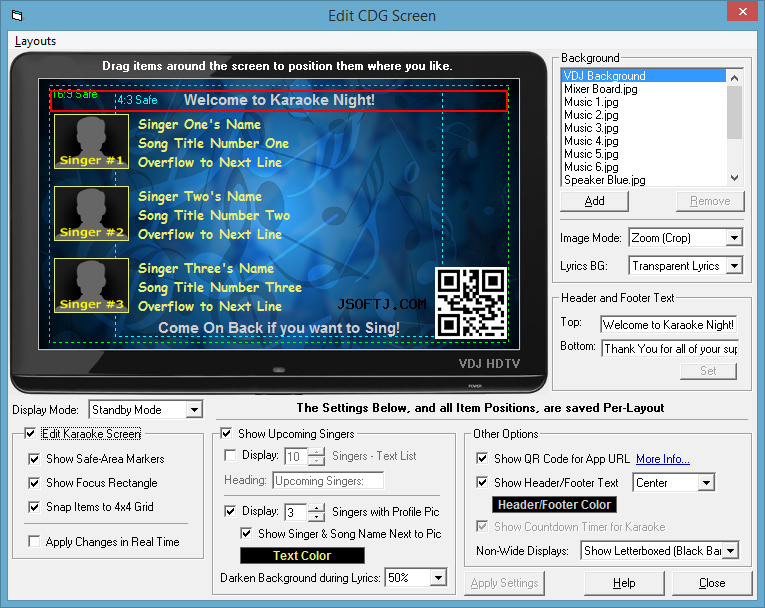The width and height of the screenshot is (765, 608).
Task: Click the Profile Pic singers count field
Action: click(x=296, y=512)
